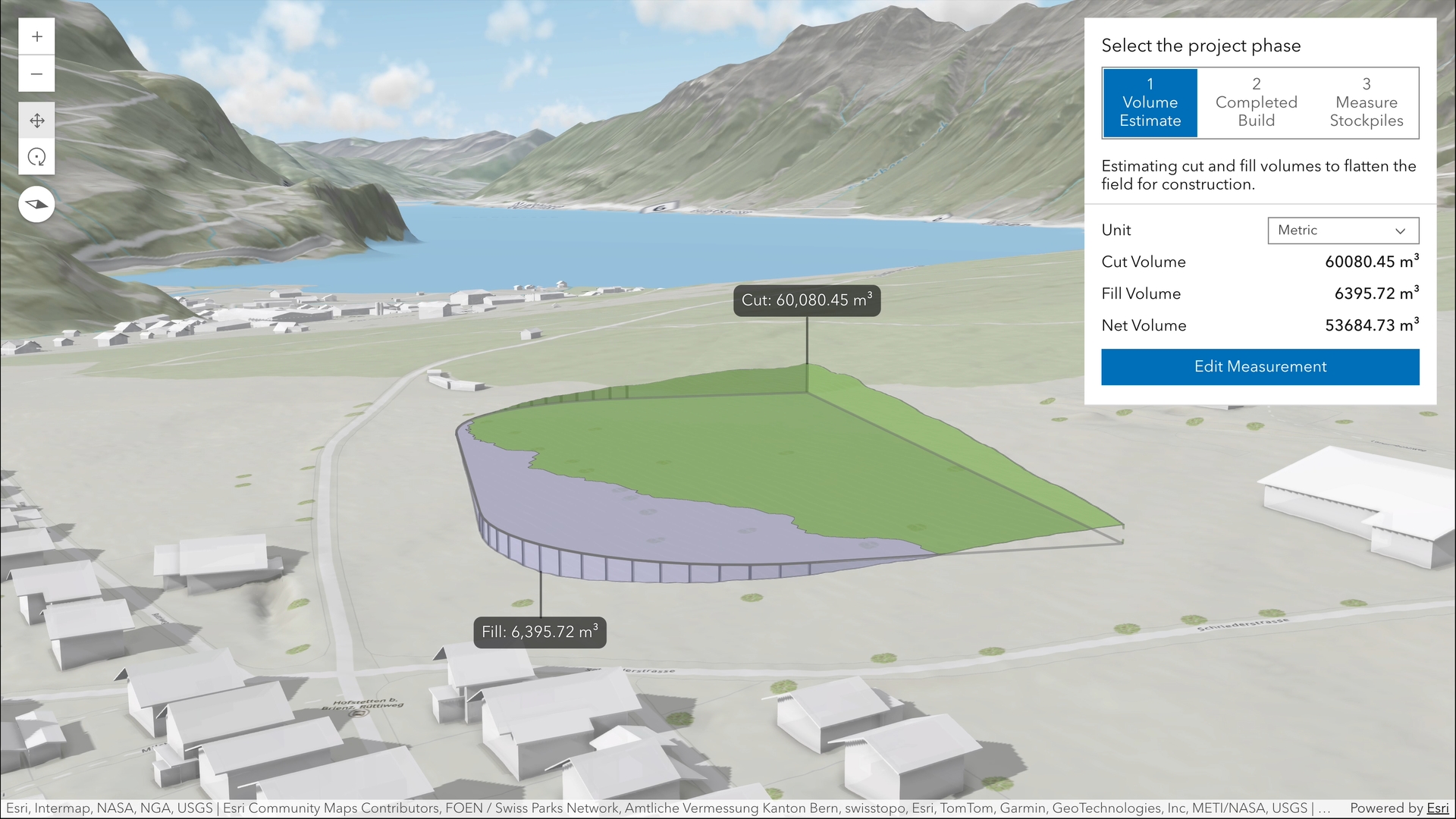Click the Cut volume label in scene
The width and height of the screenshot is (1456, 819).
pos(806,300)
